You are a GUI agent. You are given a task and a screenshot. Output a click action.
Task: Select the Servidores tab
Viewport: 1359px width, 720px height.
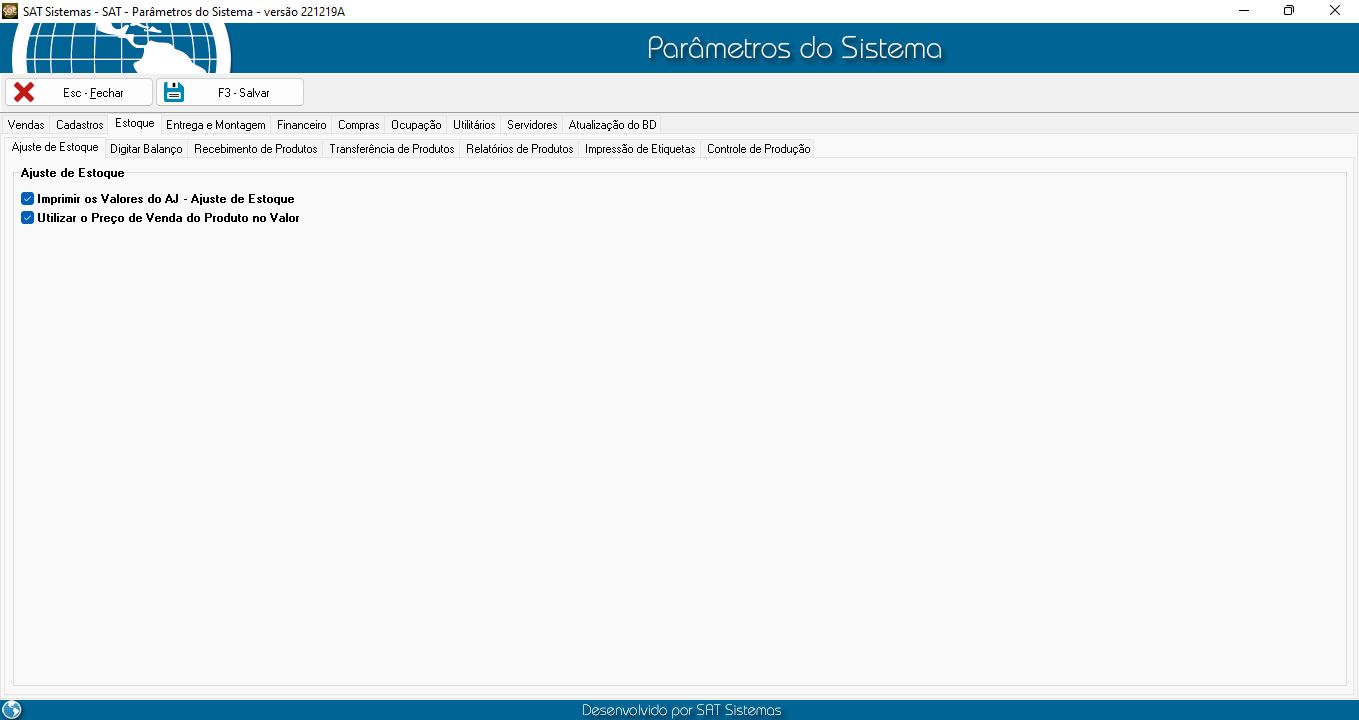click(532, 125)
